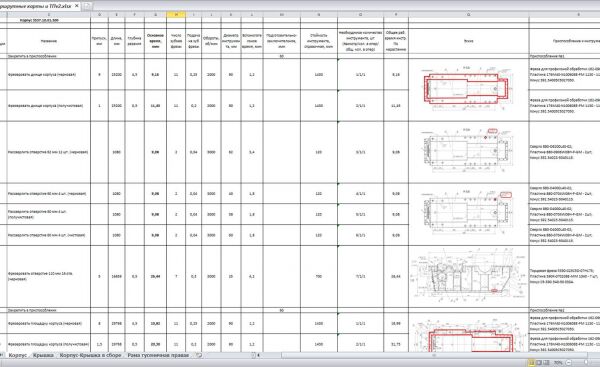Viewport: 600px width, 367px height.
Task: Select cell Фрезеровать днище корпуса (черновая)
Action: coord(49,75)
